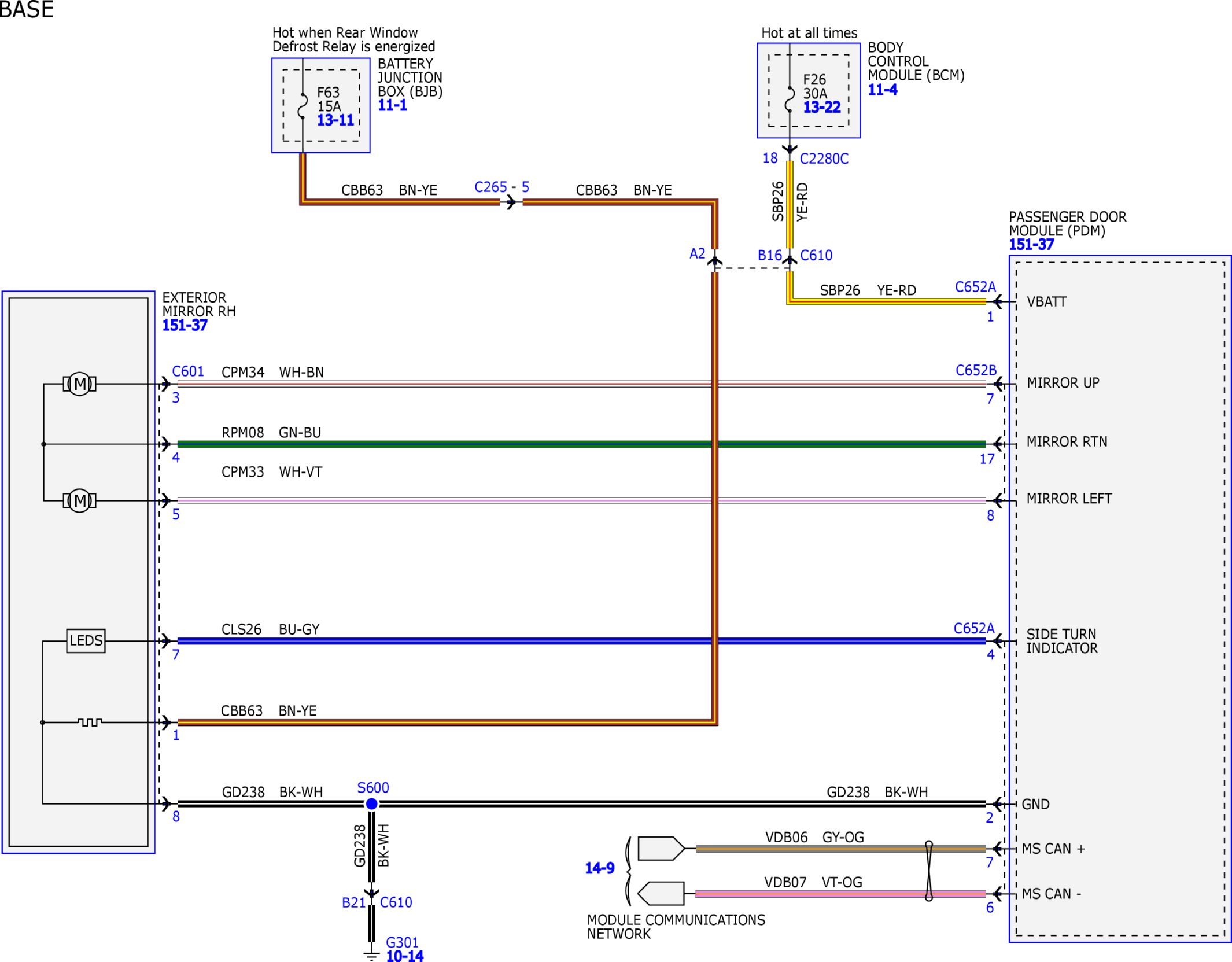Click the F26 30A fuse symbol

coord(790,98)
